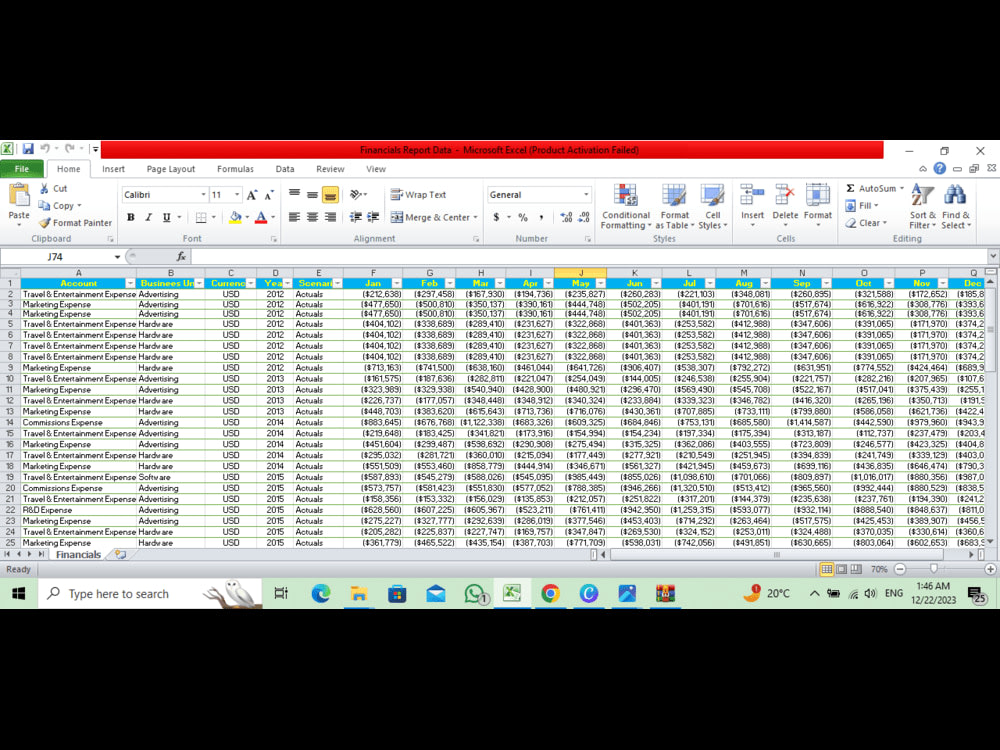Select the Format Painter brush

44,223
